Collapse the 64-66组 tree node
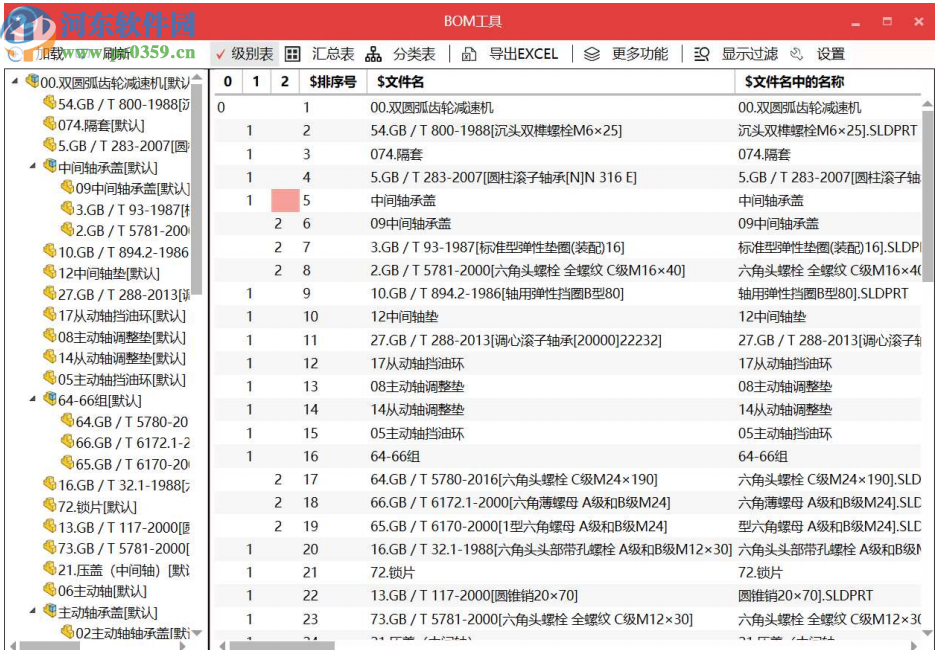935x650 pixels. [x=33, y=399]
